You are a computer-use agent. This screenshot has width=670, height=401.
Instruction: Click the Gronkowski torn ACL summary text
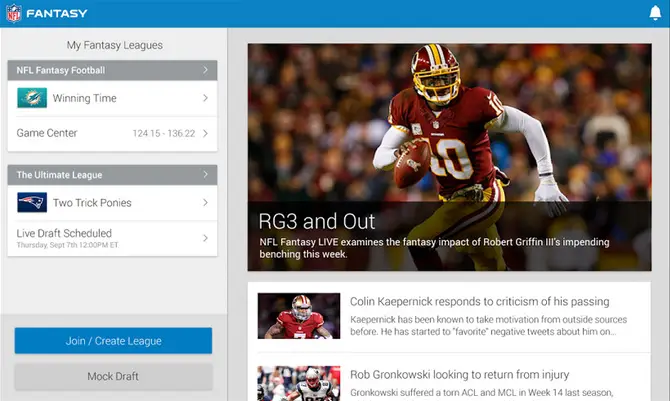(482, 392)
